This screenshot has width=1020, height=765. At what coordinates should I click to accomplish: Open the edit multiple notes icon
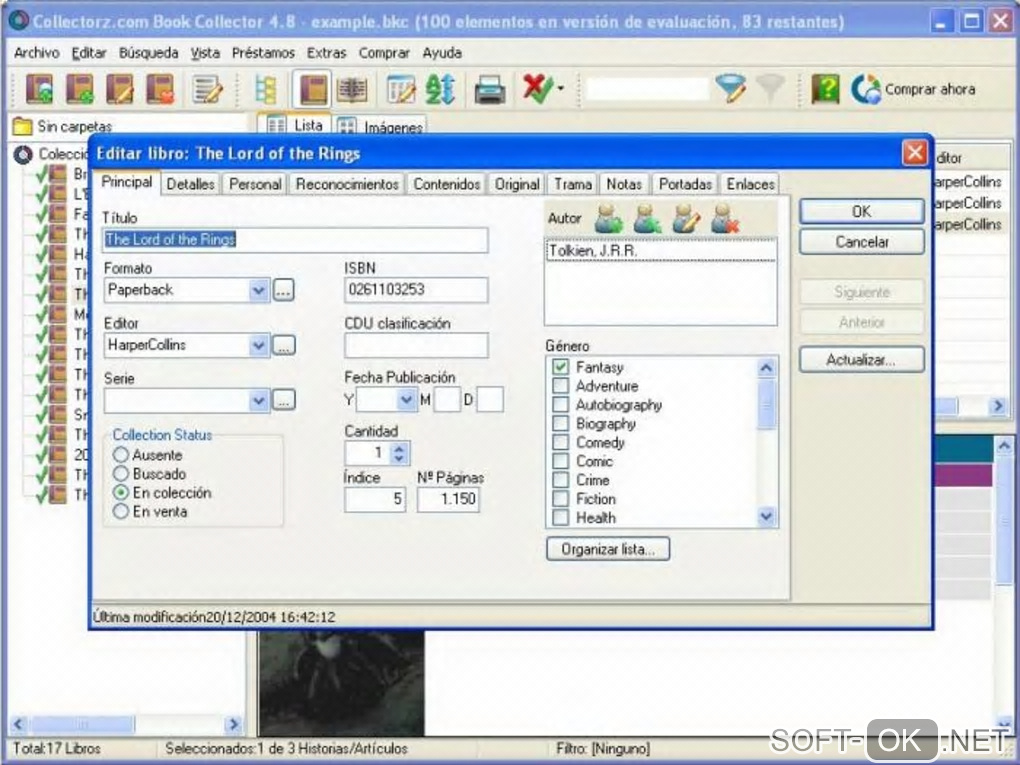208,89
